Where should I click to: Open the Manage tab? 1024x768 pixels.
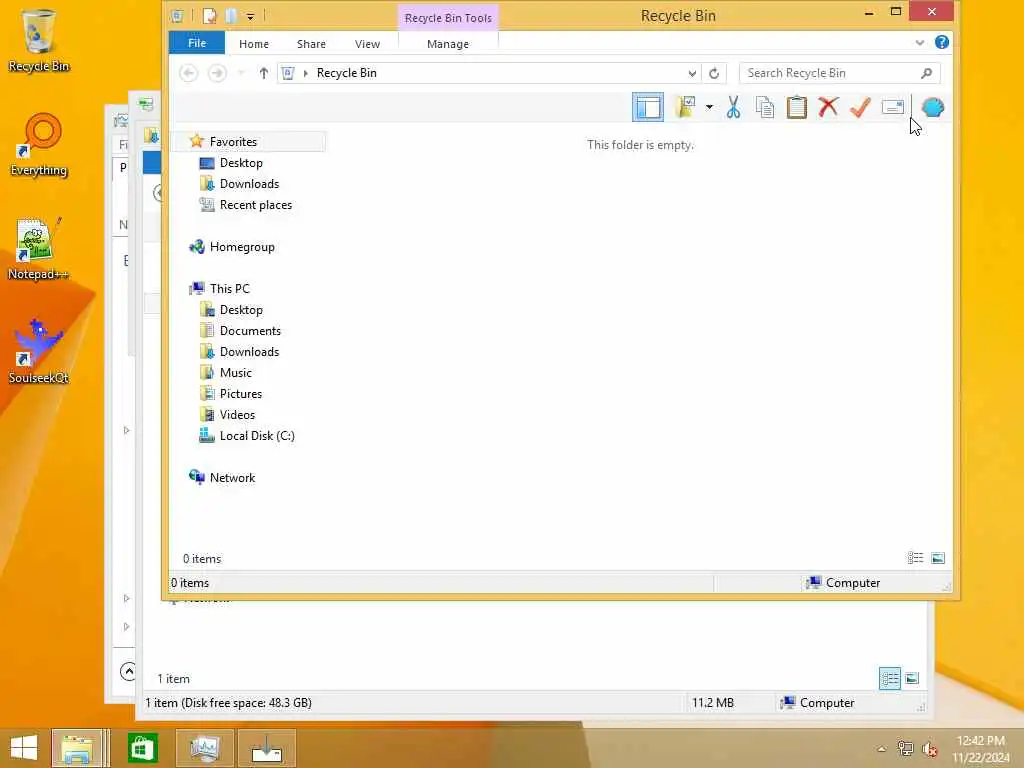448,44
